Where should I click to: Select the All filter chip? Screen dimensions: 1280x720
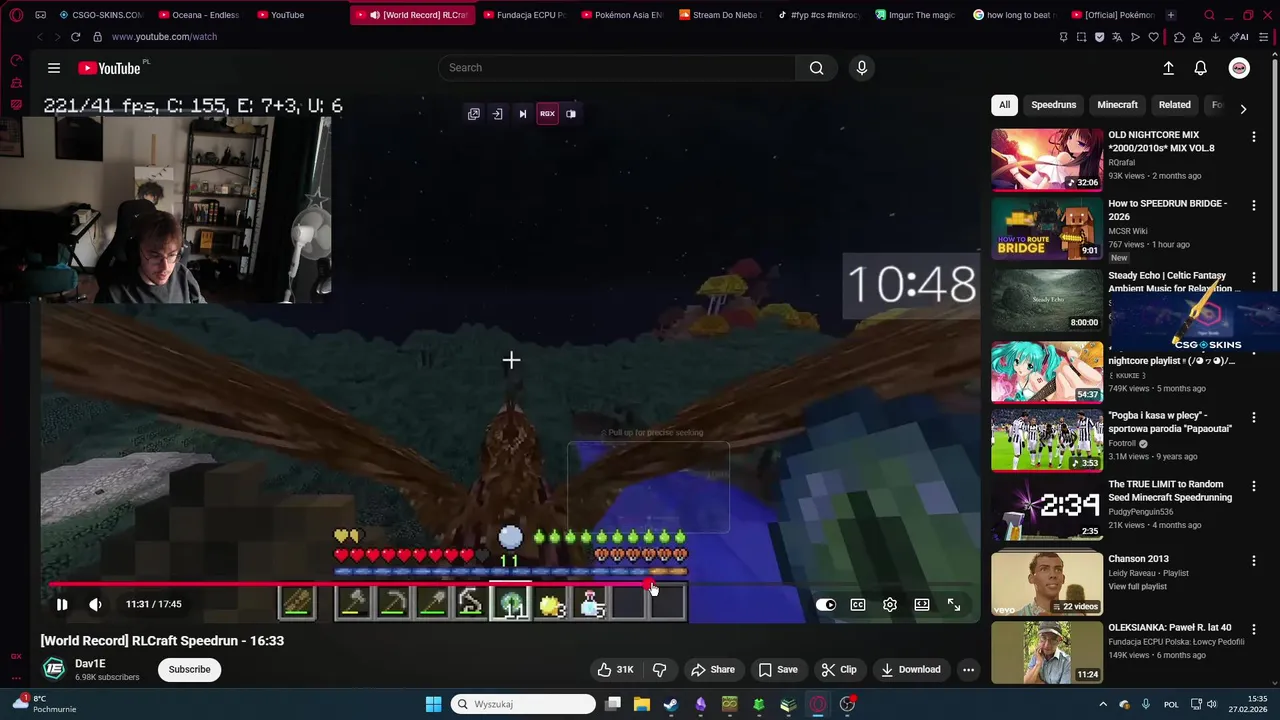tap(1004, 105)
